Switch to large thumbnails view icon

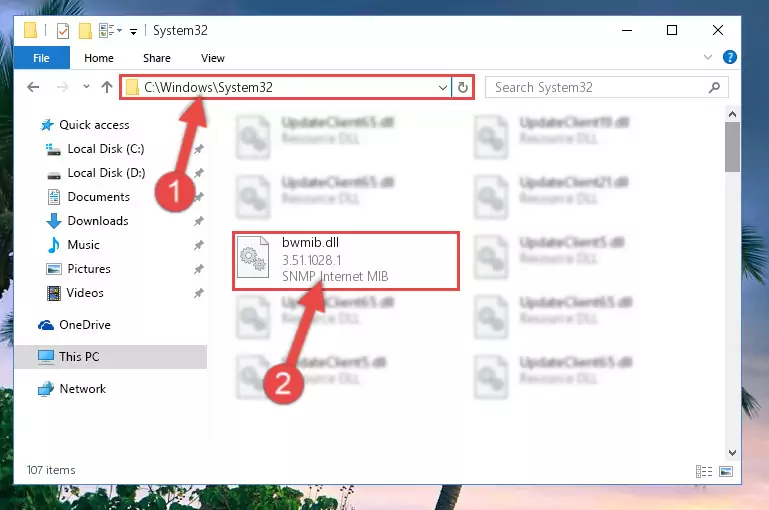[726, 471]
